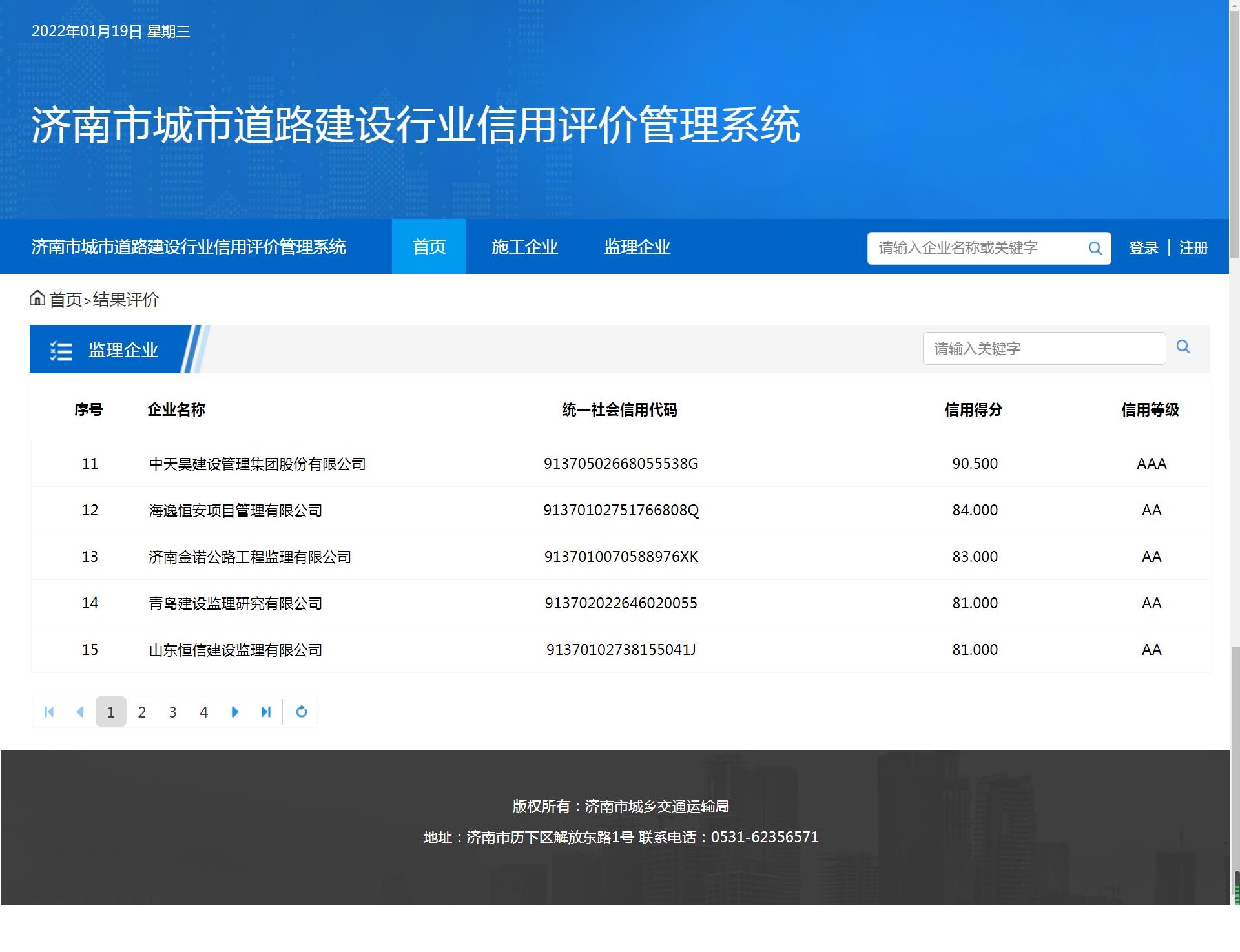Select 海逸恒安项目管理有限公司 row name
Image resolution: width=1240 pixels, height=952 pixels.
pyautogui.click(x=236, y=511)
